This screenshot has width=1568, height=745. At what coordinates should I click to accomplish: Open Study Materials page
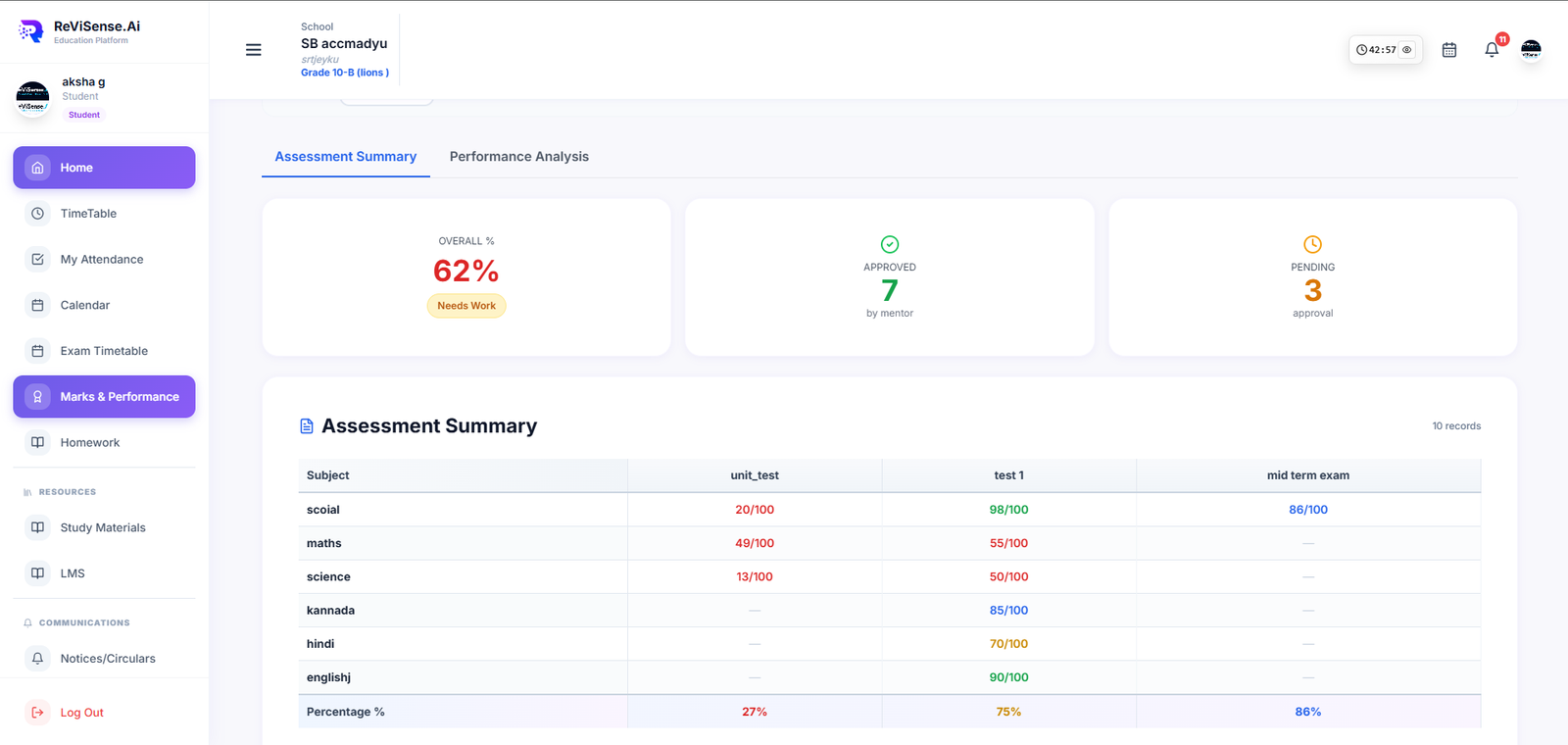pos(104,527)
